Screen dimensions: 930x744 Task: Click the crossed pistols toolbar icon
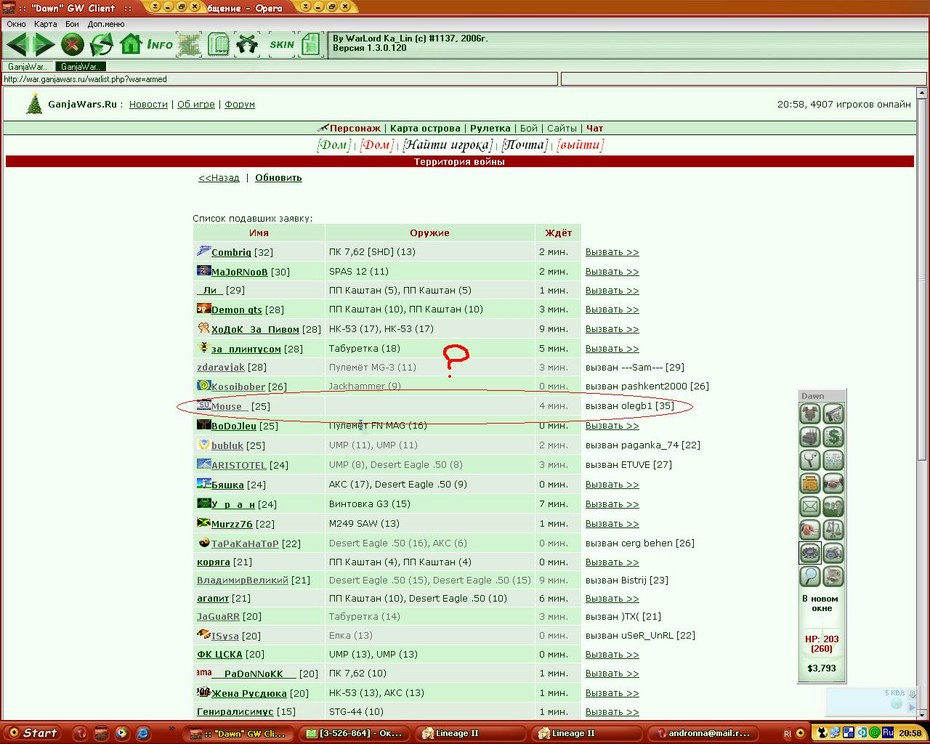[x=247, y=44]
